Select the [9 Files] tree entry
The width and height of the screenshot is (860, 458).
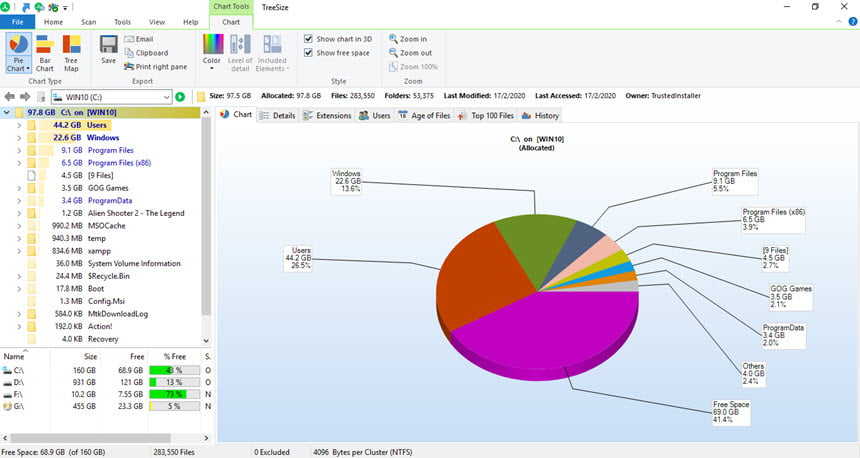[101, 176]
